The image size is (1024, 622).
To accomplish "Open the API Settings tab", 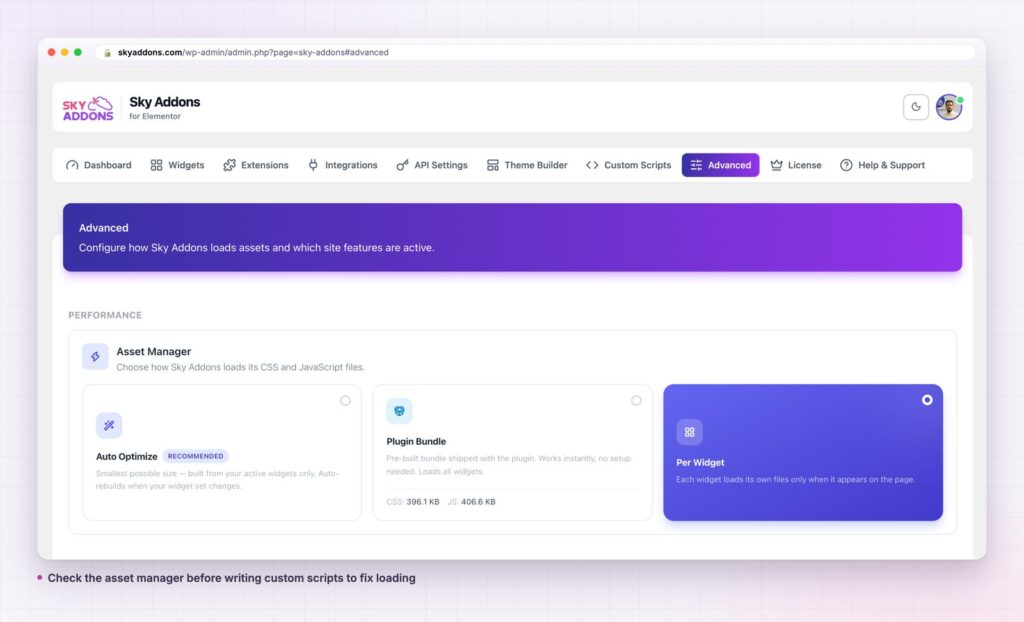I will pos(432,165).
